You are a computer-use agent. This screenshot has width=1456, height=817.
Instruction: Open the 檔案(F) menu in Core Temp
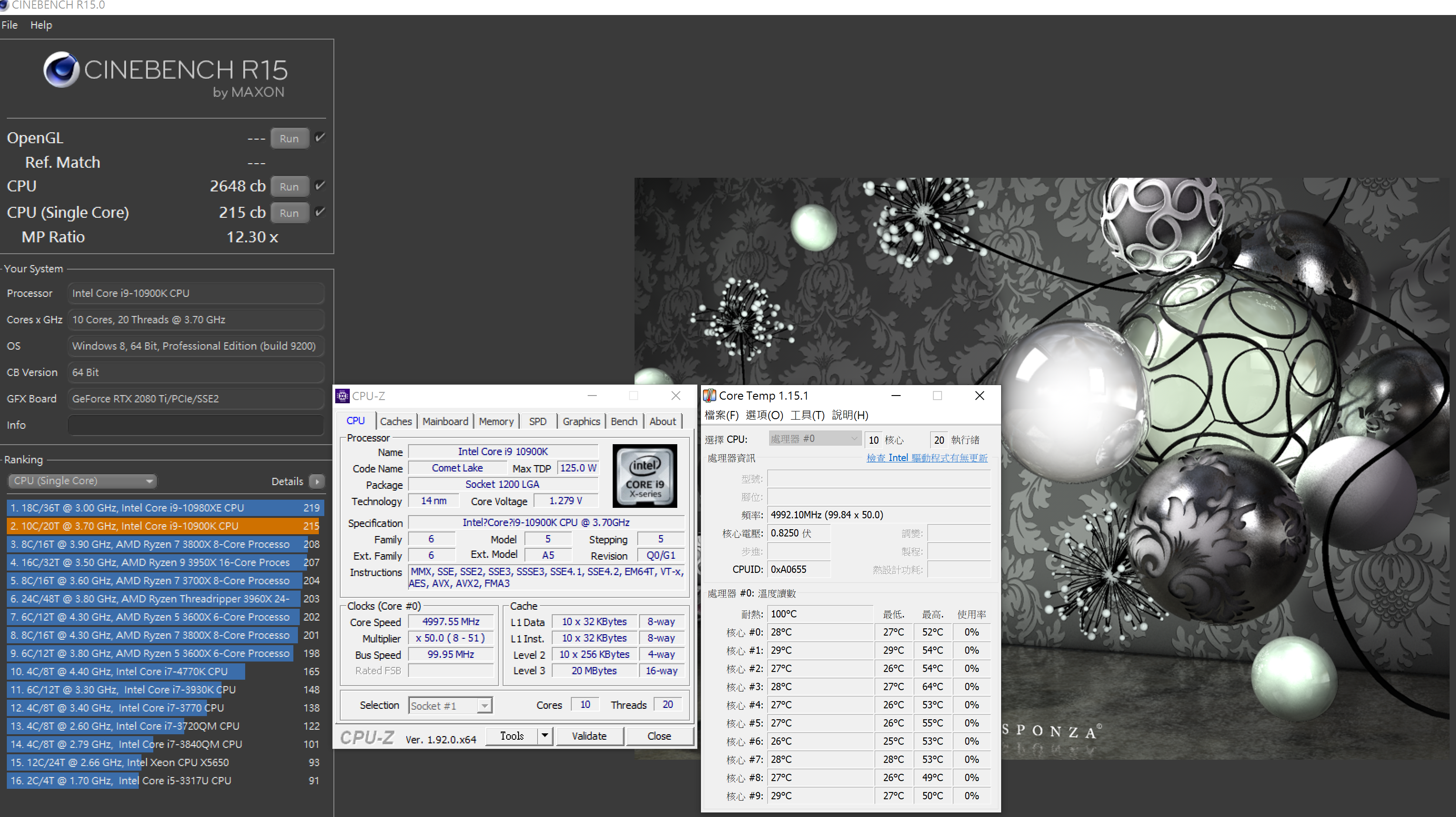(x=721, y=415)
